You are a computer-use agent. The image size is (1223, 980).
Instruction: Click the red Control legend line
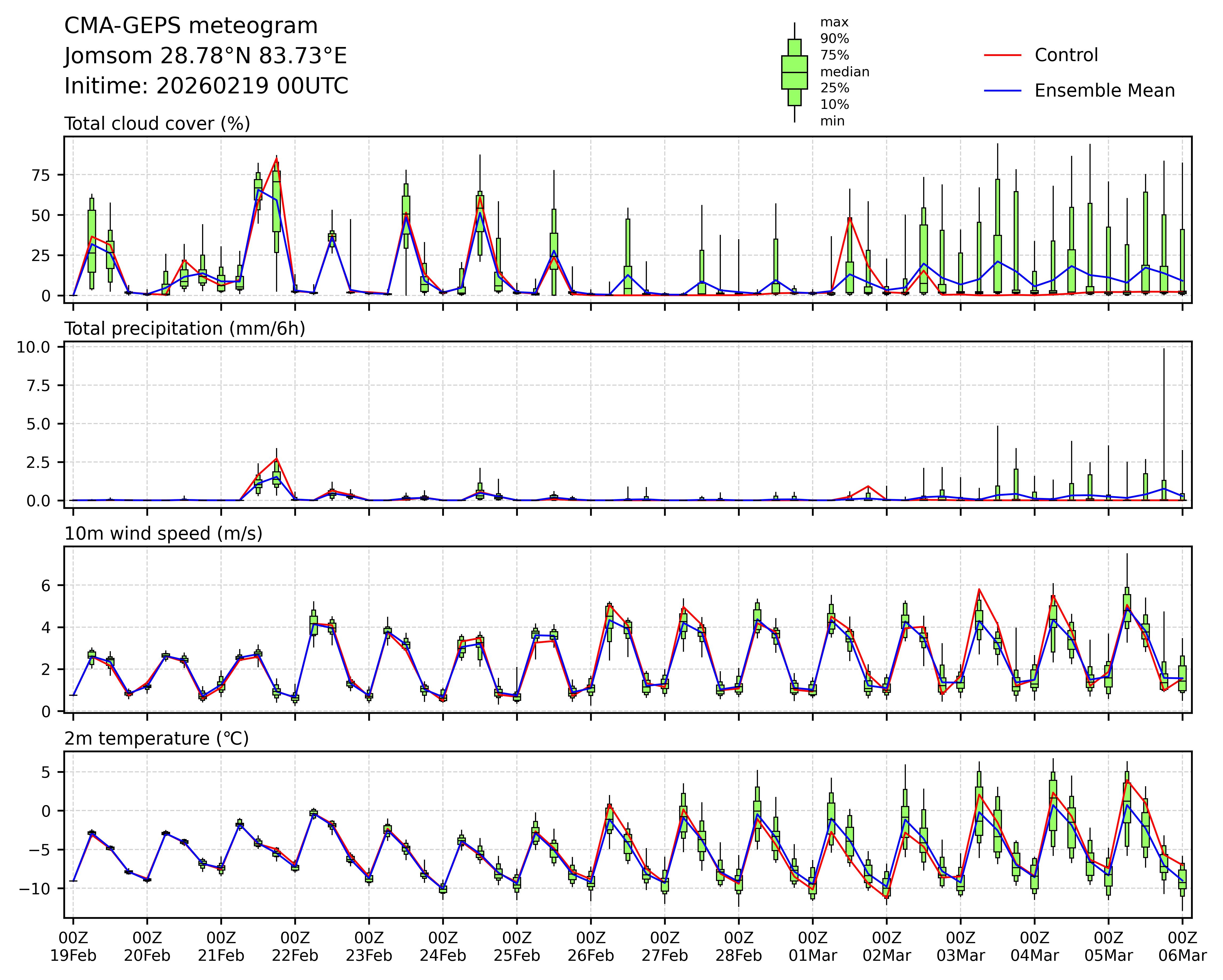point(1002,56)
